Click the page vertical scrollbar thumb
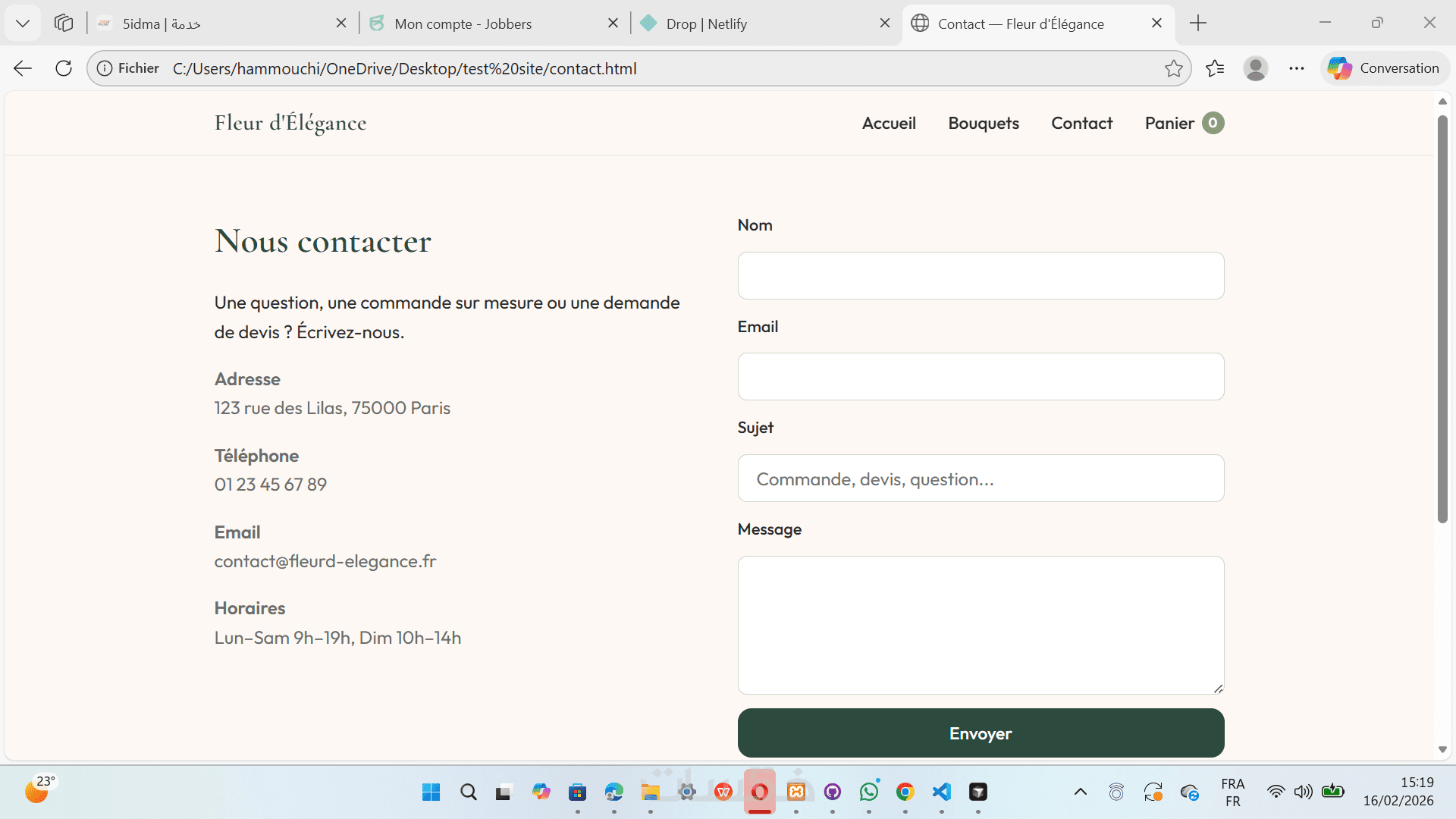Viewport: 1456px width, 819px height. [1442, 318]
